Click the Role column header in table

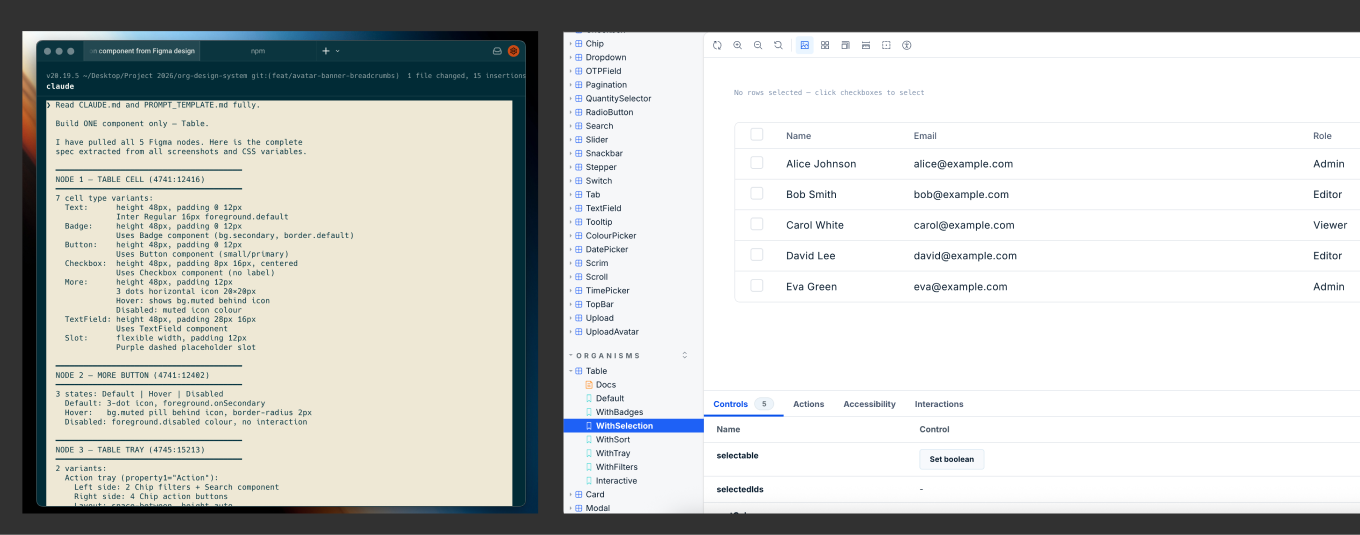point(1322,135)
